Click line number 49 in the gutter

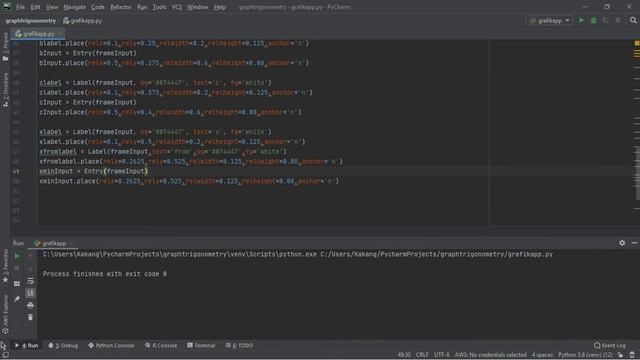coord(16,171)
